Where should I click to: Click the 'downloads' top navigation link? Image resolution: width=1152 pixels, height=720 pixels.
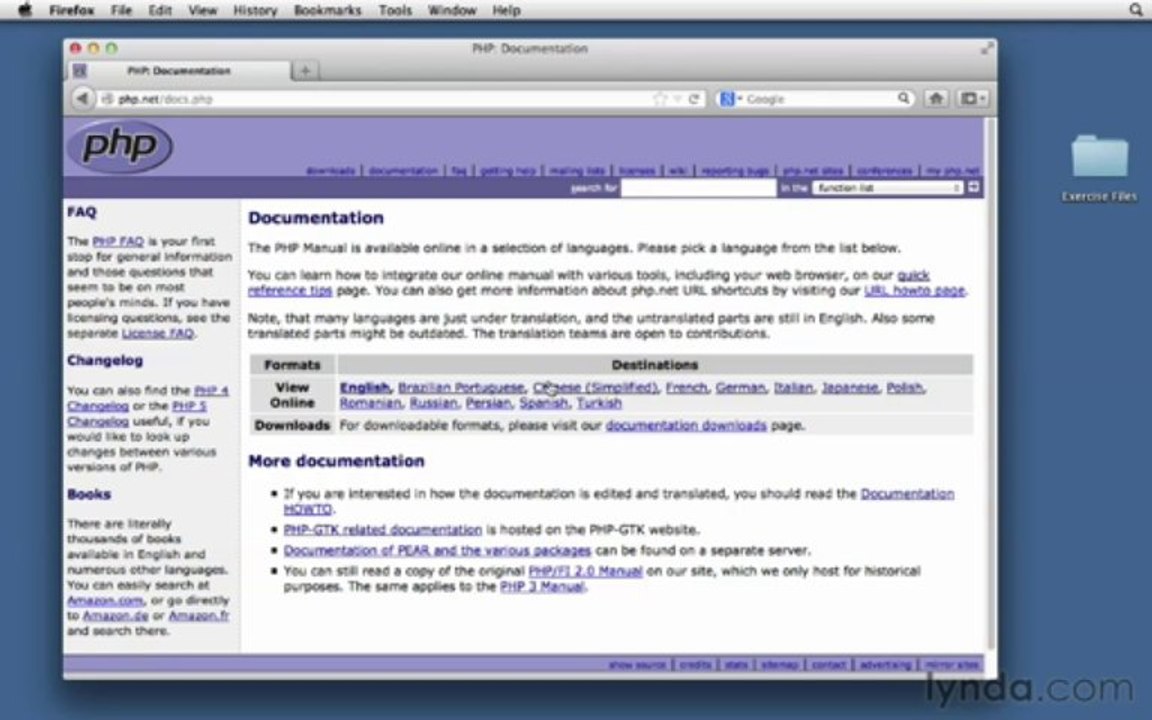[x=330, y=170]
